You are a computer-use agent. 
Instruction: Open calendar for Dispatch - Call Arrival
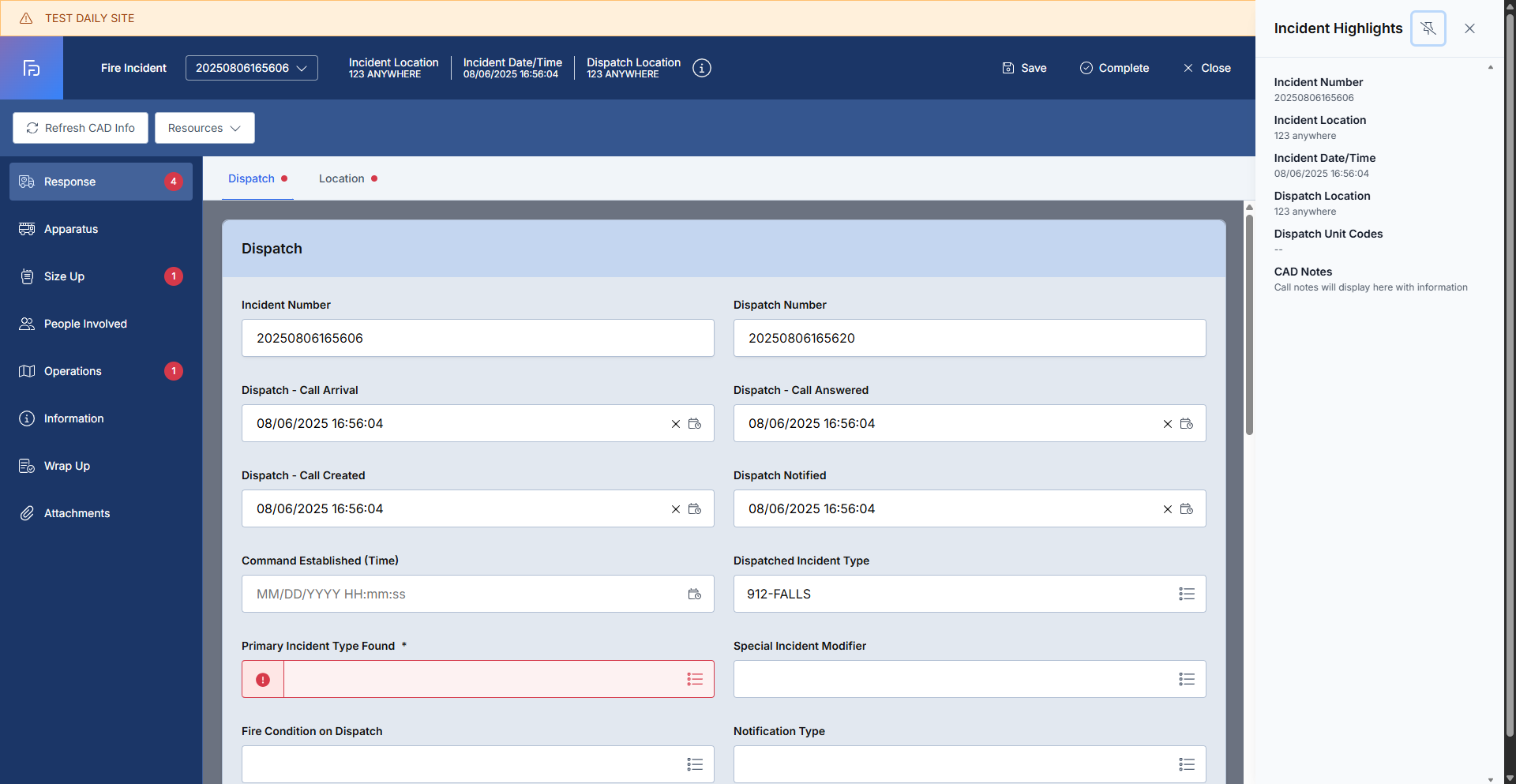695,424
